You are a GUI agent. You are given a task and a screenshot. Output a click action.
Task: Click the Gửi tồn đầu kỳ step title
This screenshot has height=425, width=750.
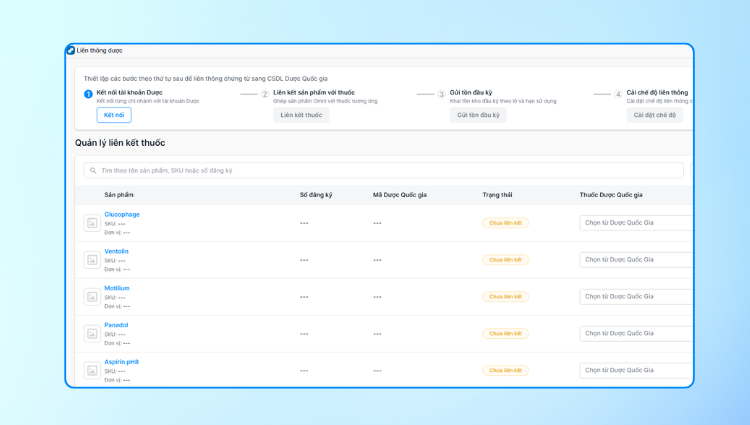[471, 93]
